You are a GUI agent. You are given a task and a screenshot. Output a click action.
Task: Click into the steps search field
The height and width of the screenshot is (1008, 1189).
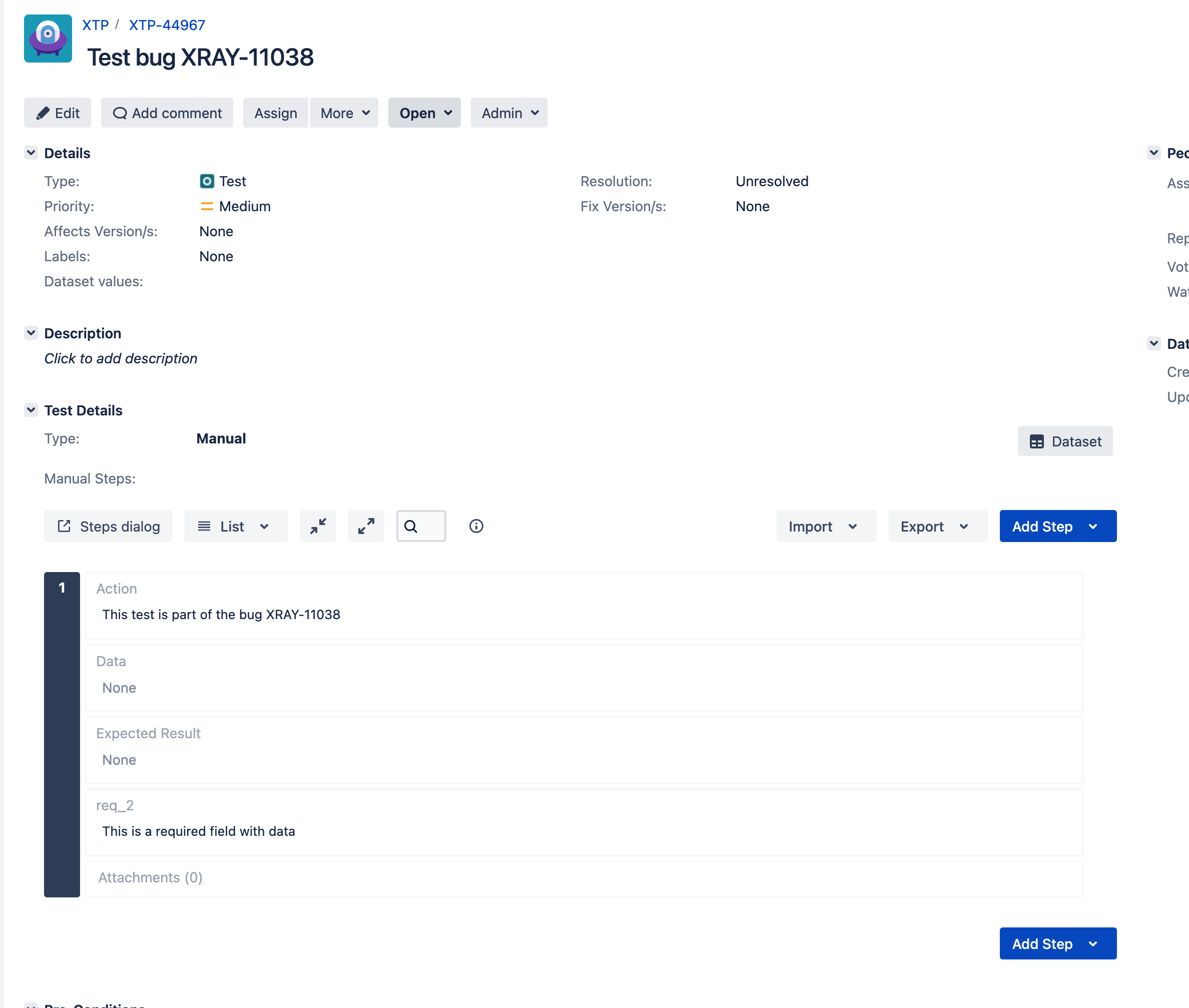click(421, 526)
